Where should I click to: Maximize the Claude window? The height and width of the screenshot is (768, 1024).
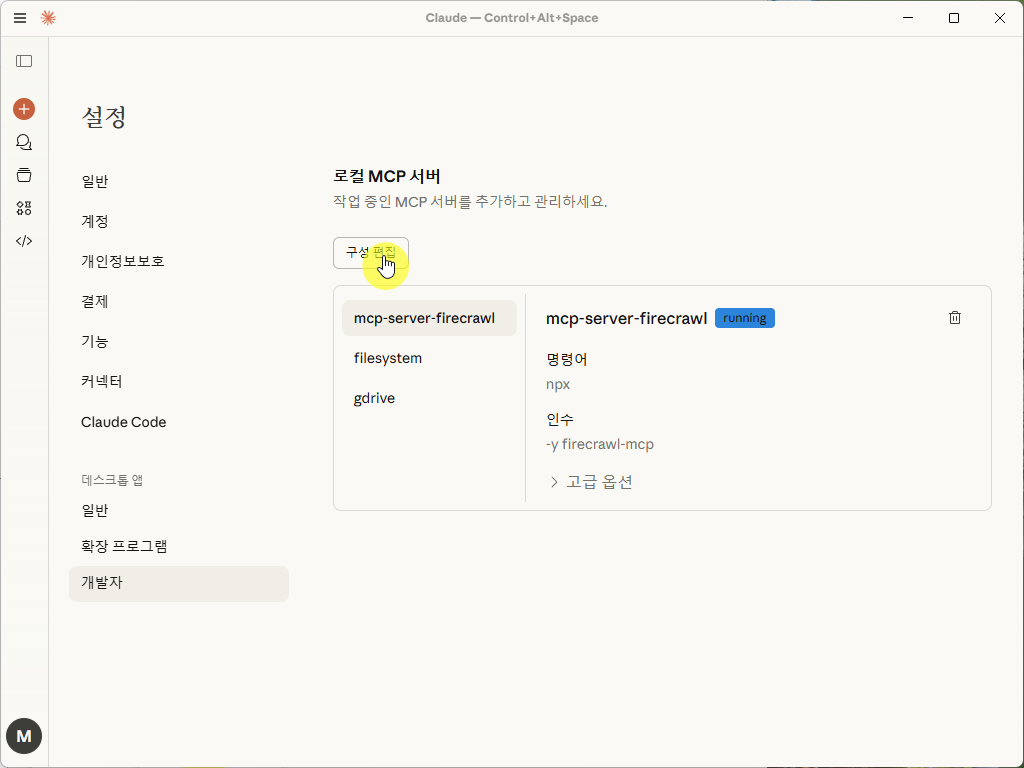pyautogui.click(x=954, y=18)
